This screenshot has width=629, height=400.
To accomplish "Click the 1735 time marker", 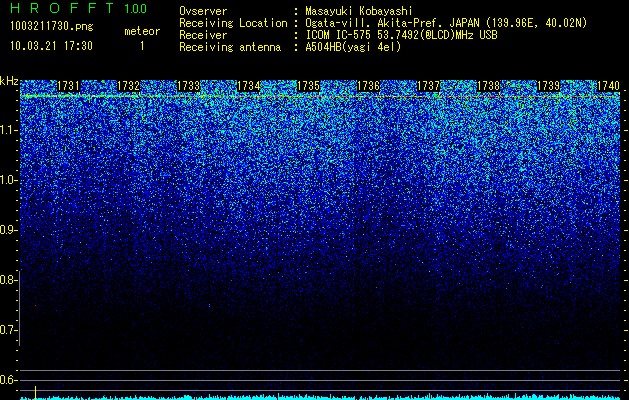I will (x=308, y=86).
